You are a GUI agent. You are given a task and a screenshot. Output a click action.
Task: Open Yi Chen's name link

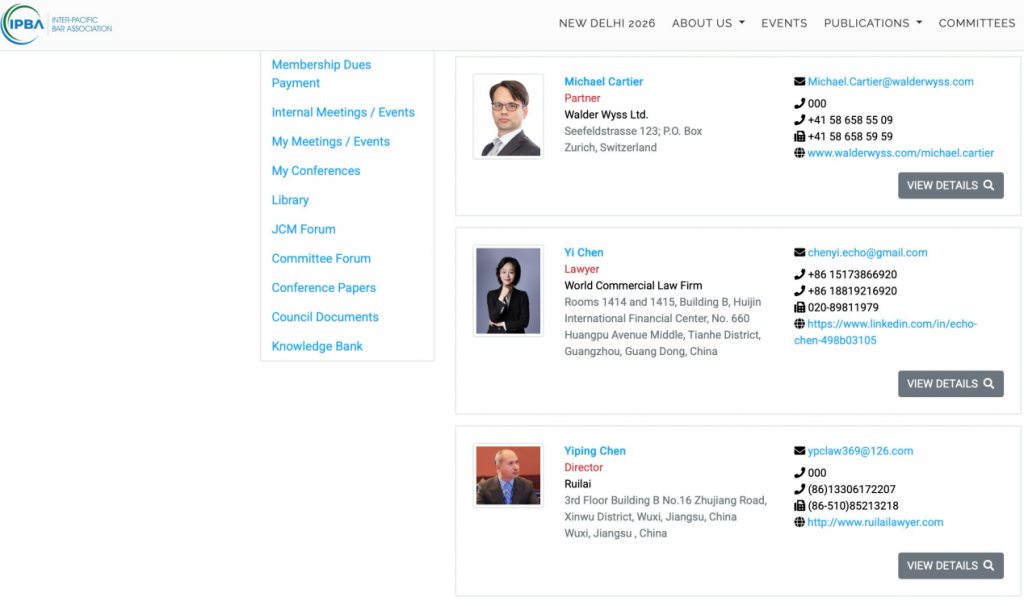[x=584, y=253]
